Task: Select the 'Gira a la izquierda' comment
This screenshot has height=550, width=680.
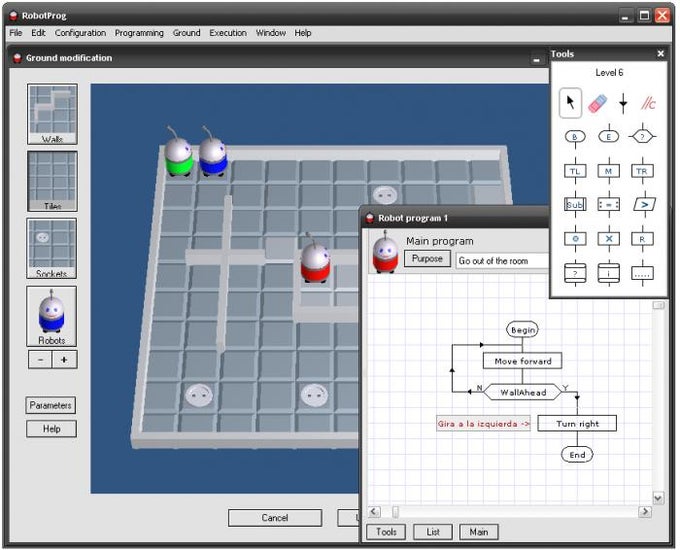Action: tap(484, 424)
